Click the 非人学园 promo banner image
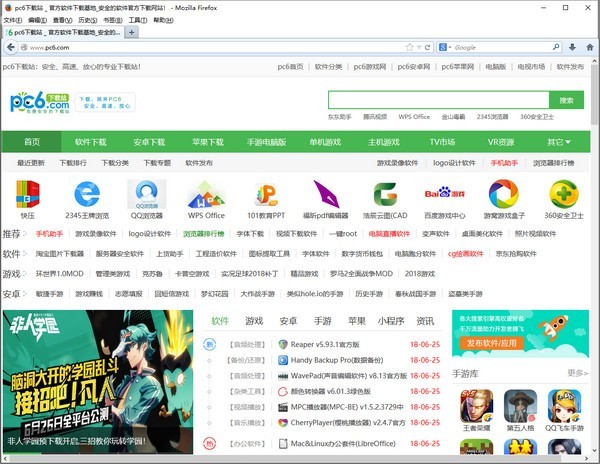600x464 pixels. pos(98,382)
